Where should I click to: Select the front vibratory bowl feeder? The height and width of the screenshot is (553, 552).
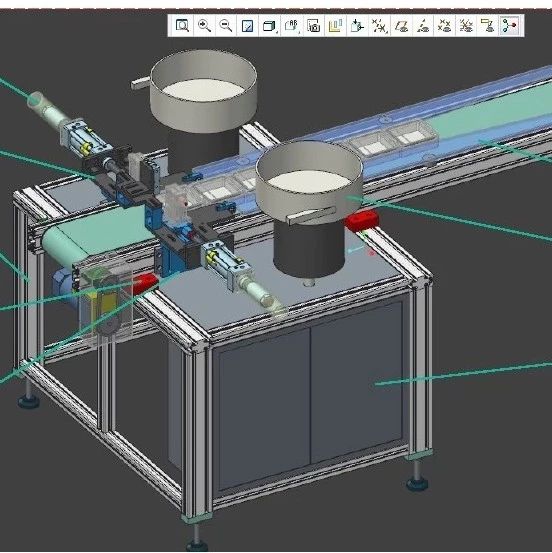click(x=309, y=208)
